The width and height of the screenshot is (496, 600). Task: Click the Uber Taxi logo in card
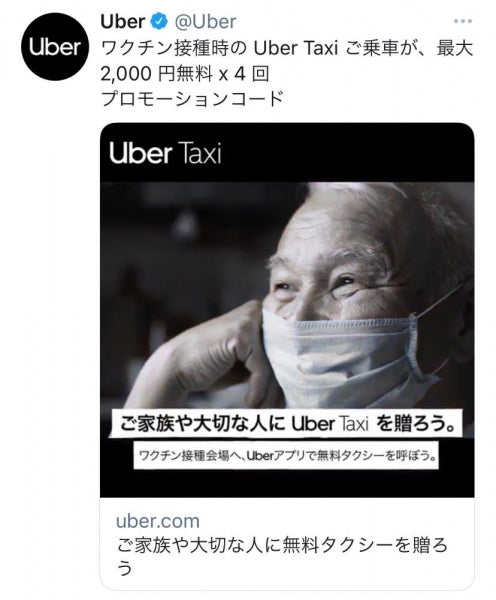(165, 153)
